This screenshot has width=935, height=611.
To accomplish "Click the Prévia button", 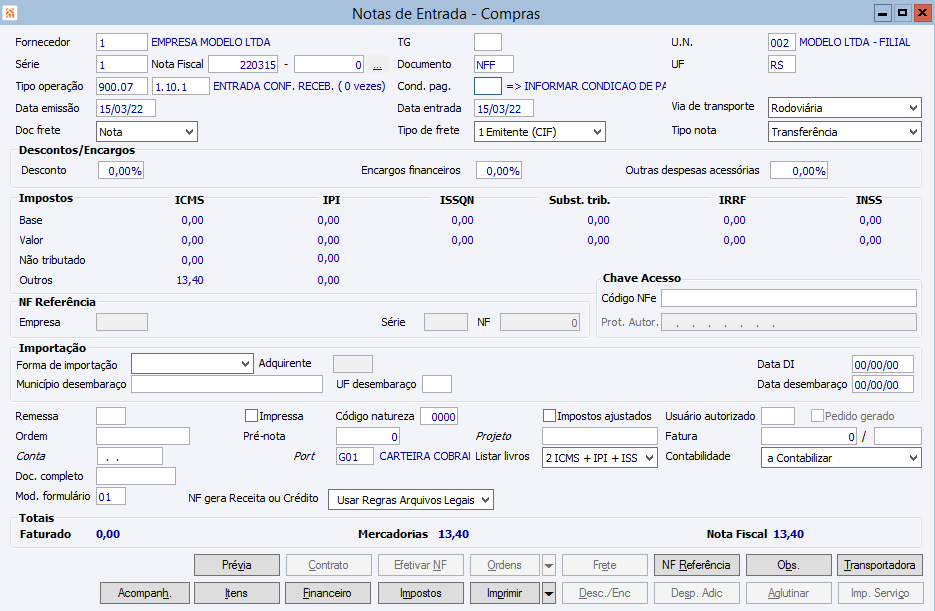I will (x=237, y=565).
